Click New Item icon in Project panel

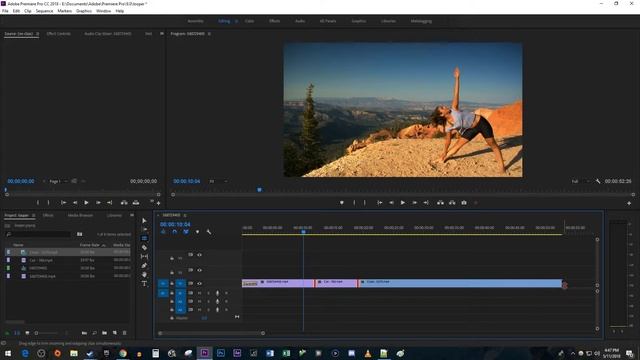(115, 333)
